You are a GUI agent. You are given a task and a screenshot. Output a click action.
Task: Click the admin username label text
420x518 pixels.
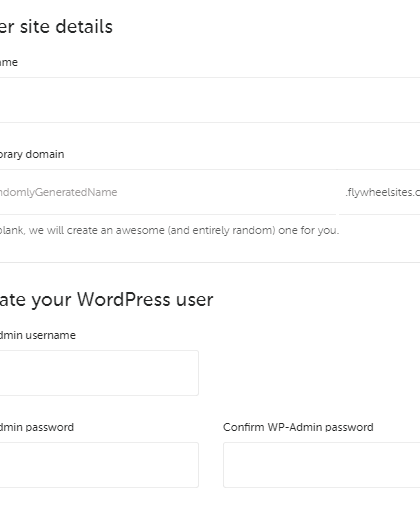point(38,335)
